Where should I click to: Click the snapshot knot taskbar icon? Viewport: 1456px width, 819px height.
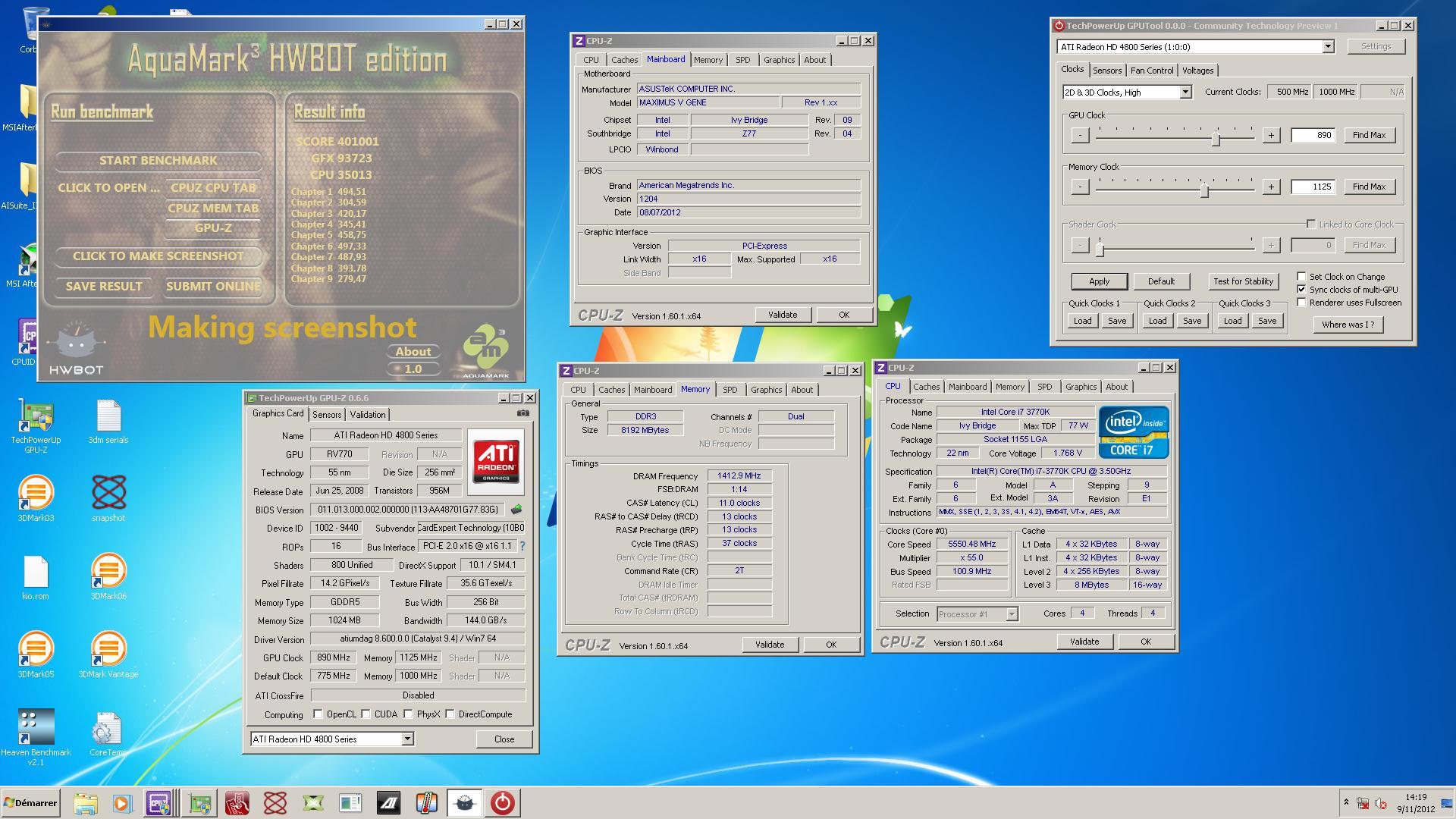tap(275, 803)
